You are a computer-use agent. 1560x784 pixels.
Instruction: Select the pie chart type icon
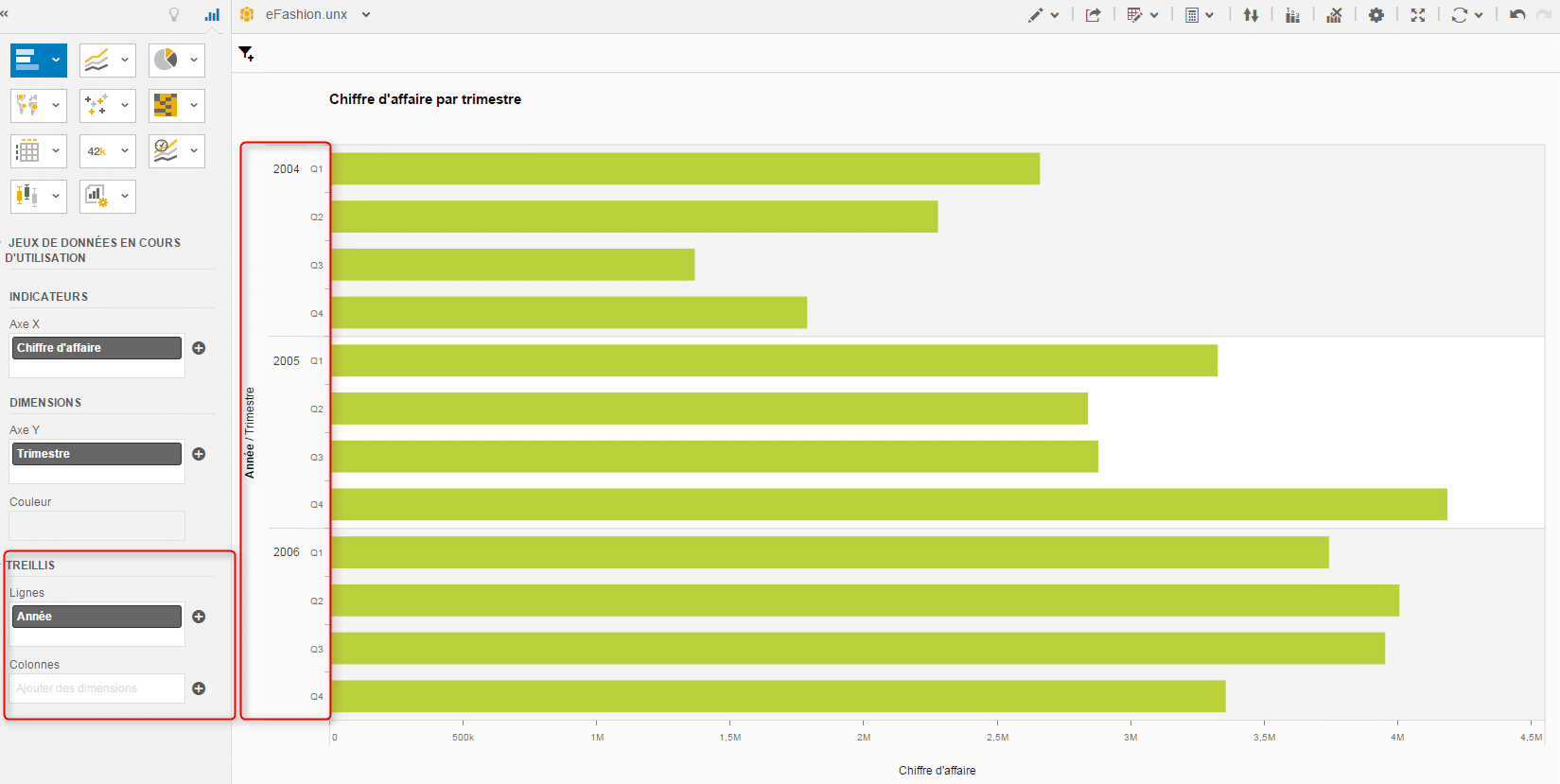167,60
